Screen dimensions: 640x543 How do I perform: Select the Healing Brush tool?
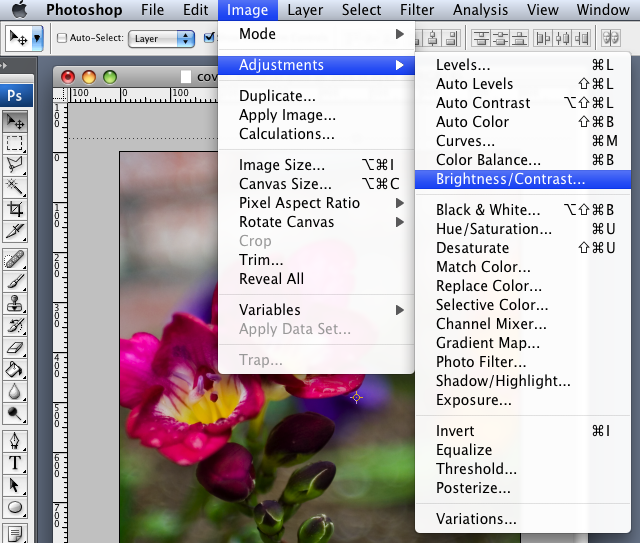pyautogui.click(x=15, y=260)
